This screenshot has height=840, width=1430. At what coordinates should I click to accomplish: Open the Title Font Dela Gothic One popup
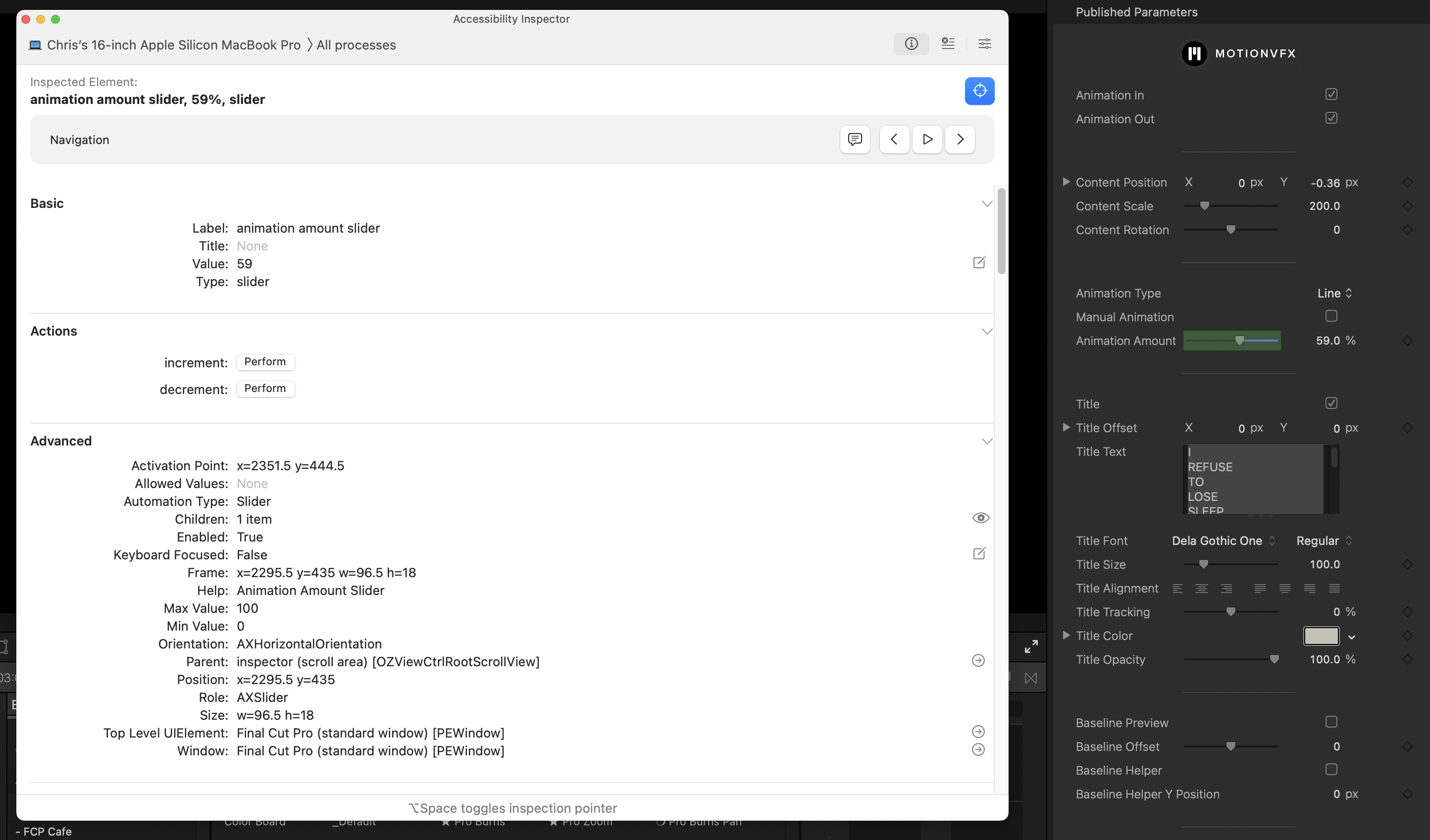(x=1224, y=541)
